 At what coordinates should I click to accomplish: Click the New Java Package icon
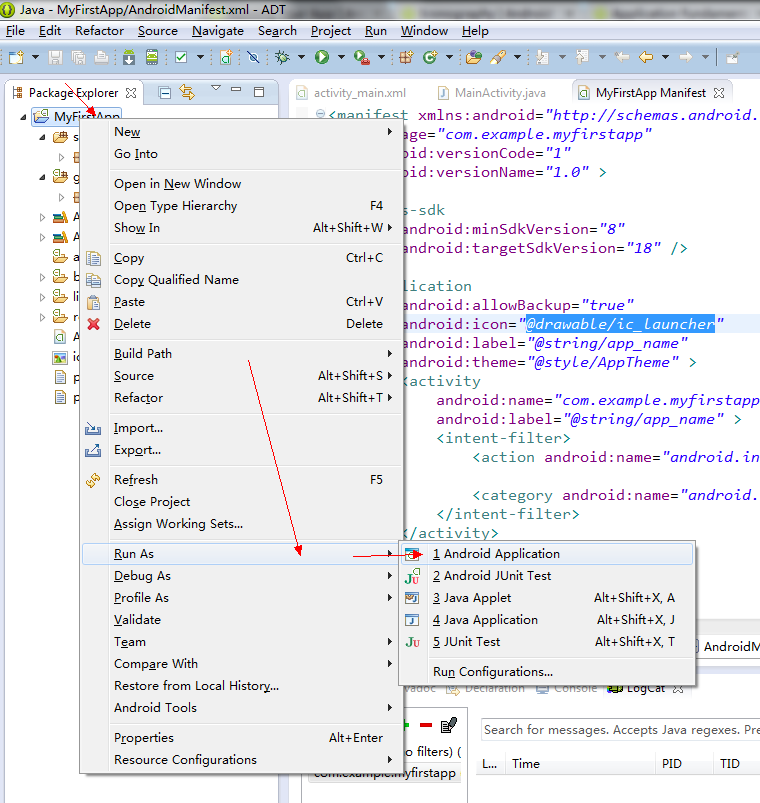406,57
